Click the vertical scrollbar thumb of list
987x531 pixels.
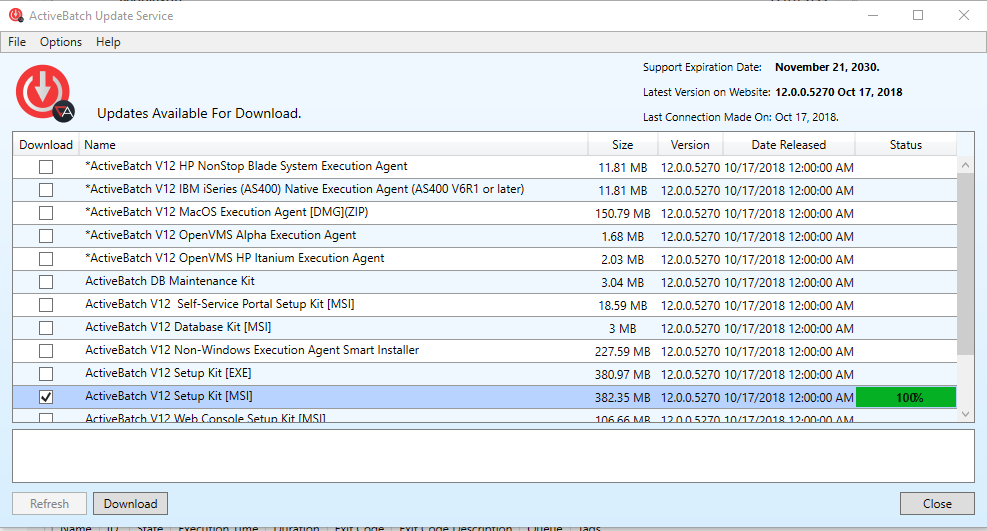966,264
